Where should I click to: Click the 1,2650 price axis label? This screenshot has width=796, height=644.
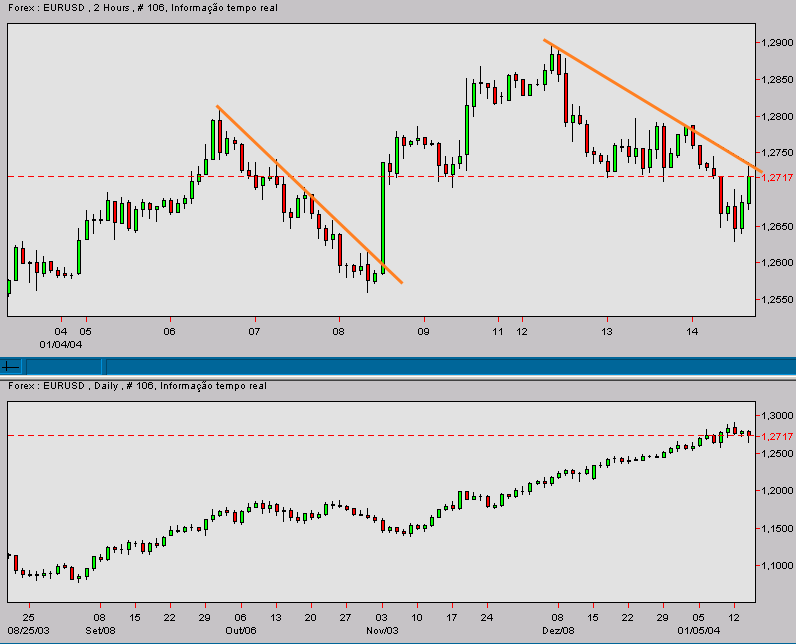click(x=777, y=226)
